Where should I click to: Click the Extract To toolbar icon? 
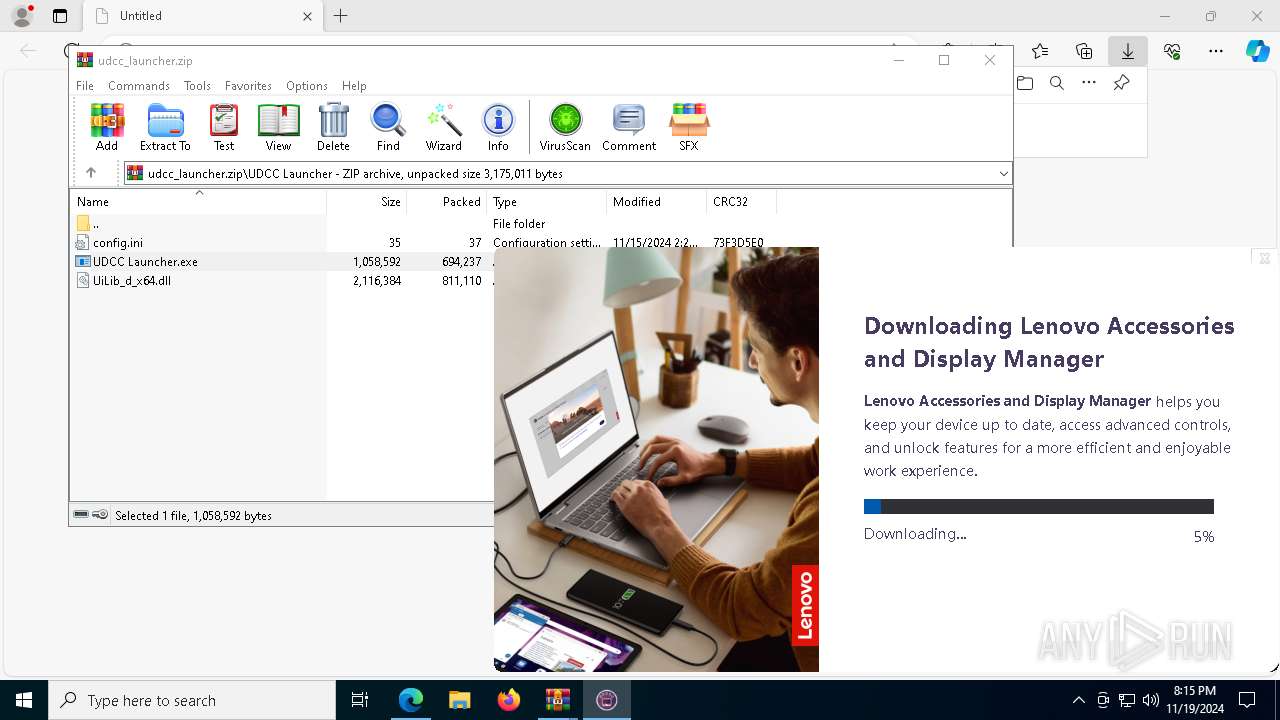click(165, 127)
